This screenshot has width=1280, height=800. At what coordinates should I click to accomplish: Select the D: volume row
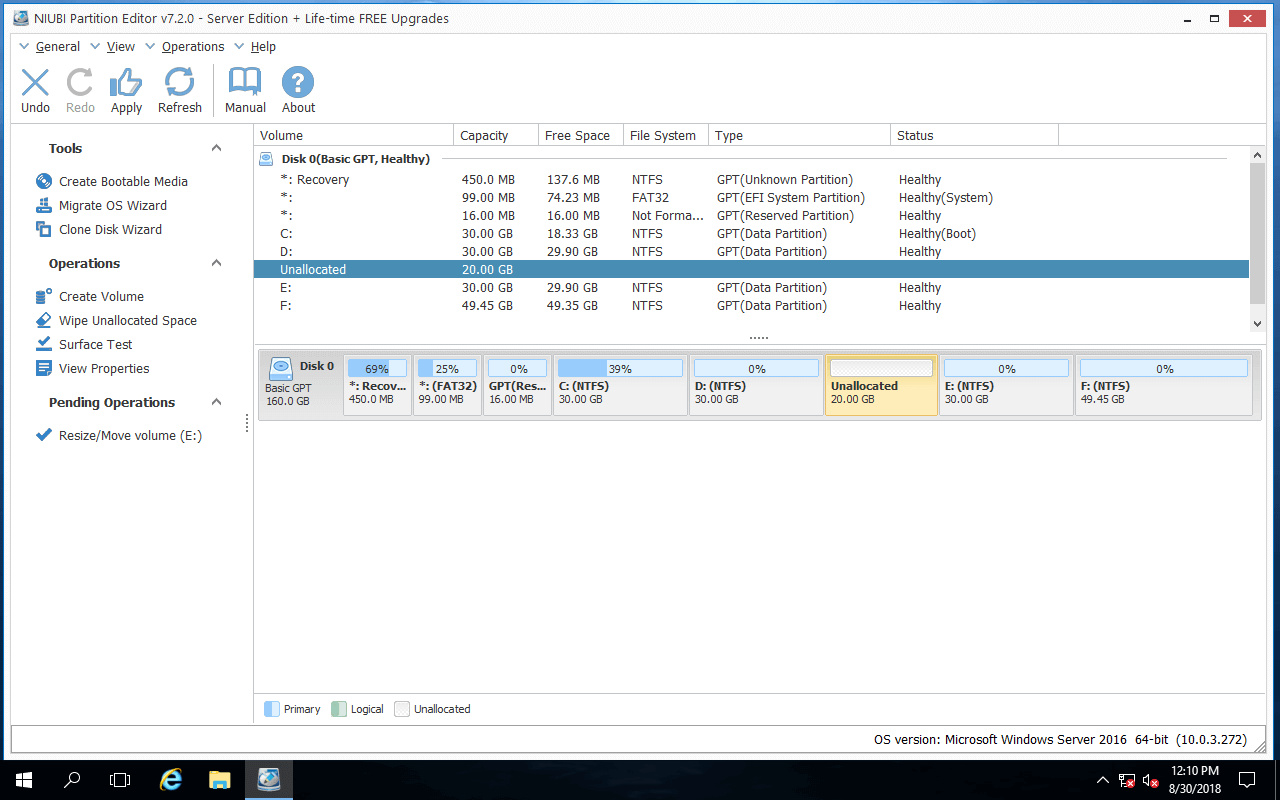click(x=751, y=252)
